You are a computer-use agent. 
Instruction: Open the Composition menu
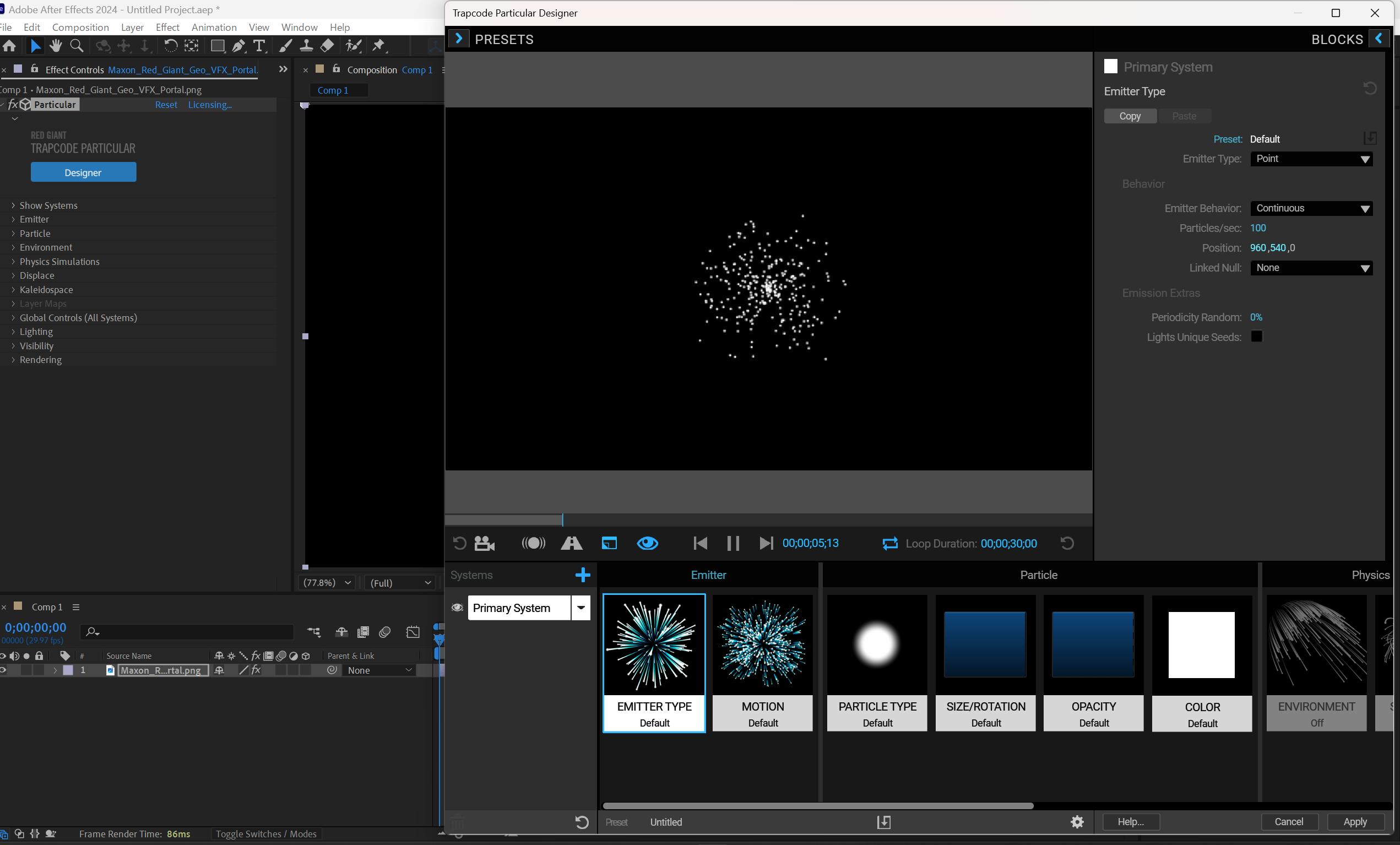pos(80,28)
